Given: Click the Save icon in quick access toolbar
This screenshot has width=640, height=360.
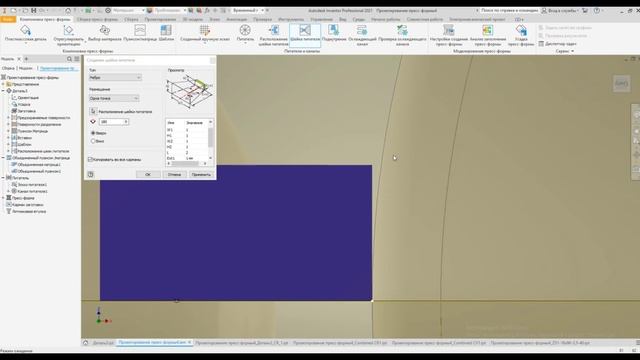Looking at the screenshot, I should tap(33, 10).
